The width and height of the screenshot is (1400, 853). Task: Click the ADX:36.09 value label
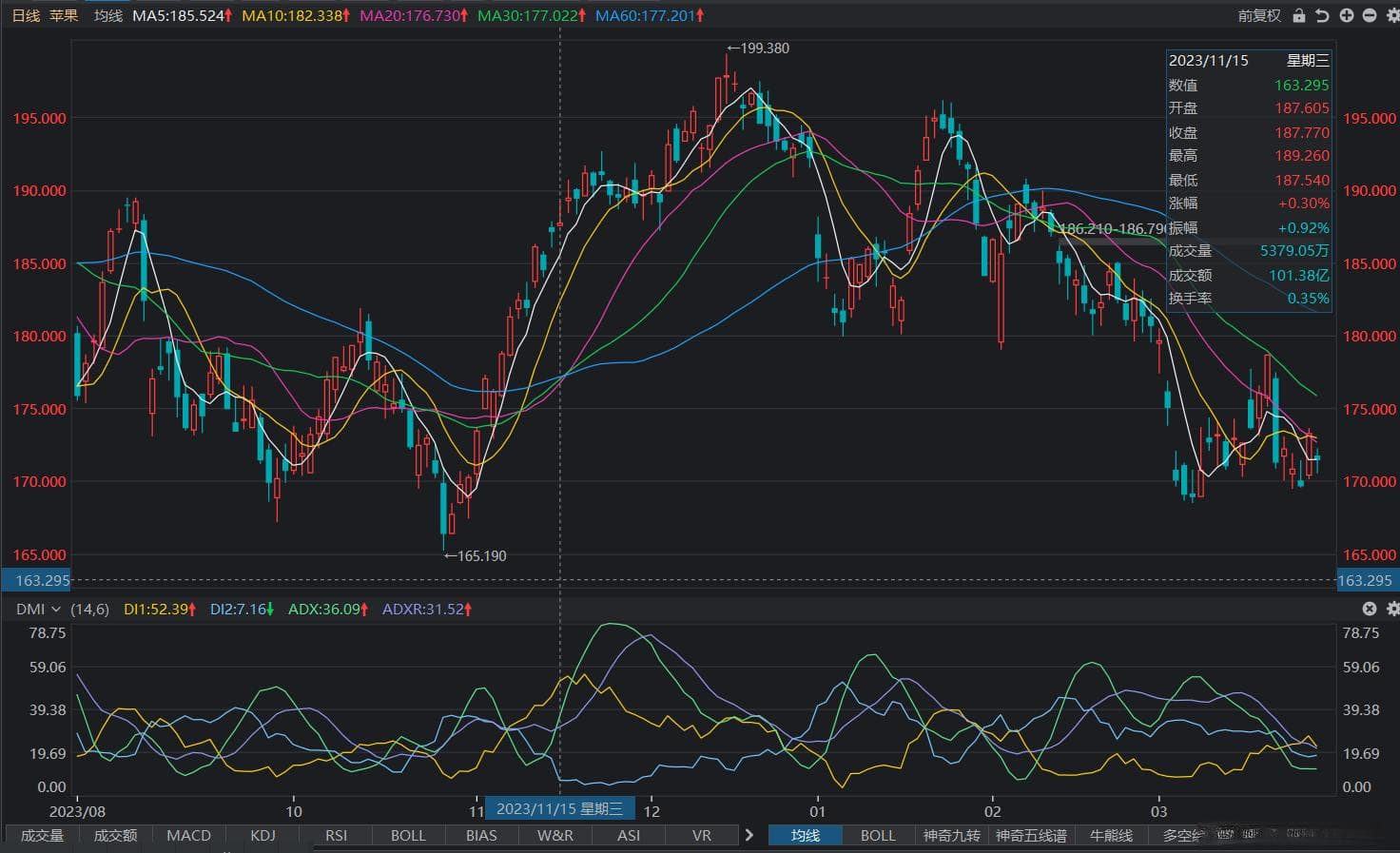click(329, 609)
